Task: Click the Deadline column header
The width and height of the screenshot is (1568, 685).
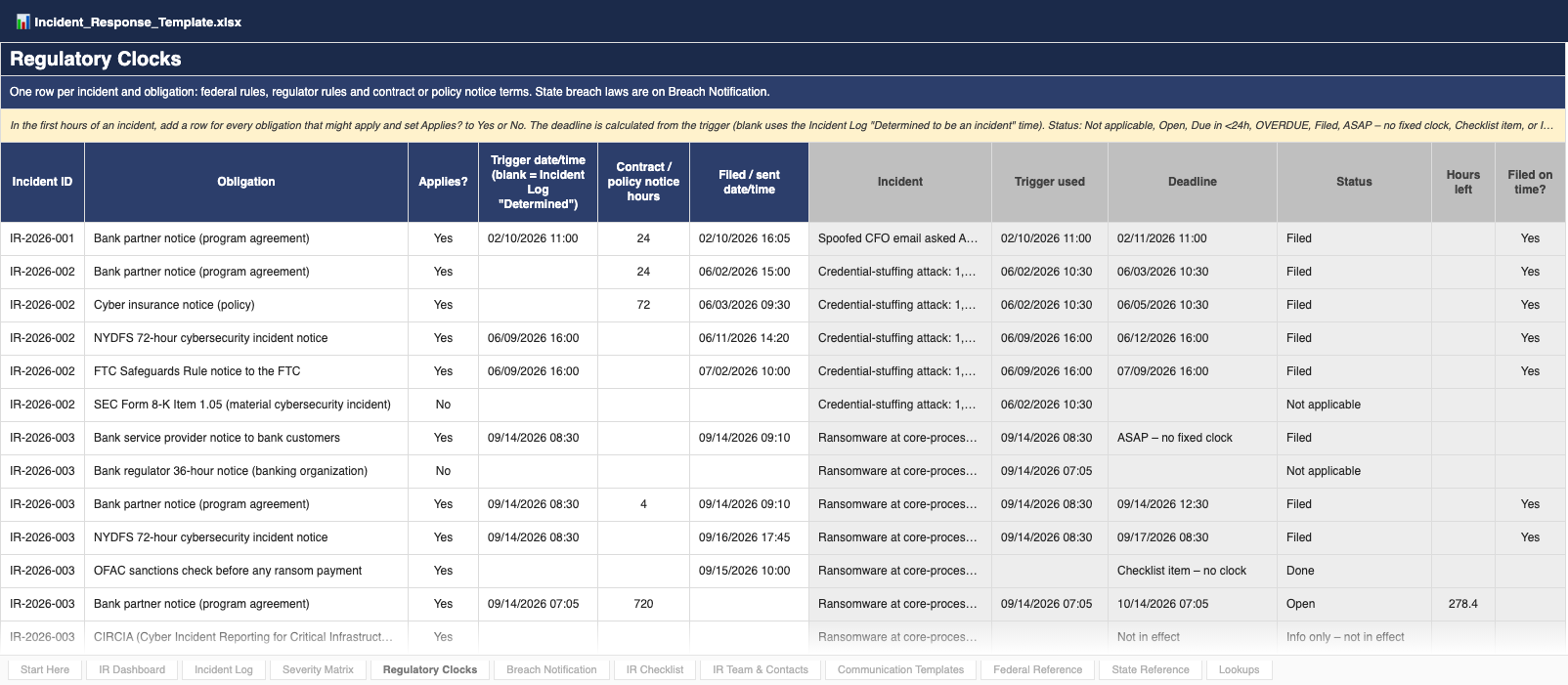Action: click(x=1193, y=182)
